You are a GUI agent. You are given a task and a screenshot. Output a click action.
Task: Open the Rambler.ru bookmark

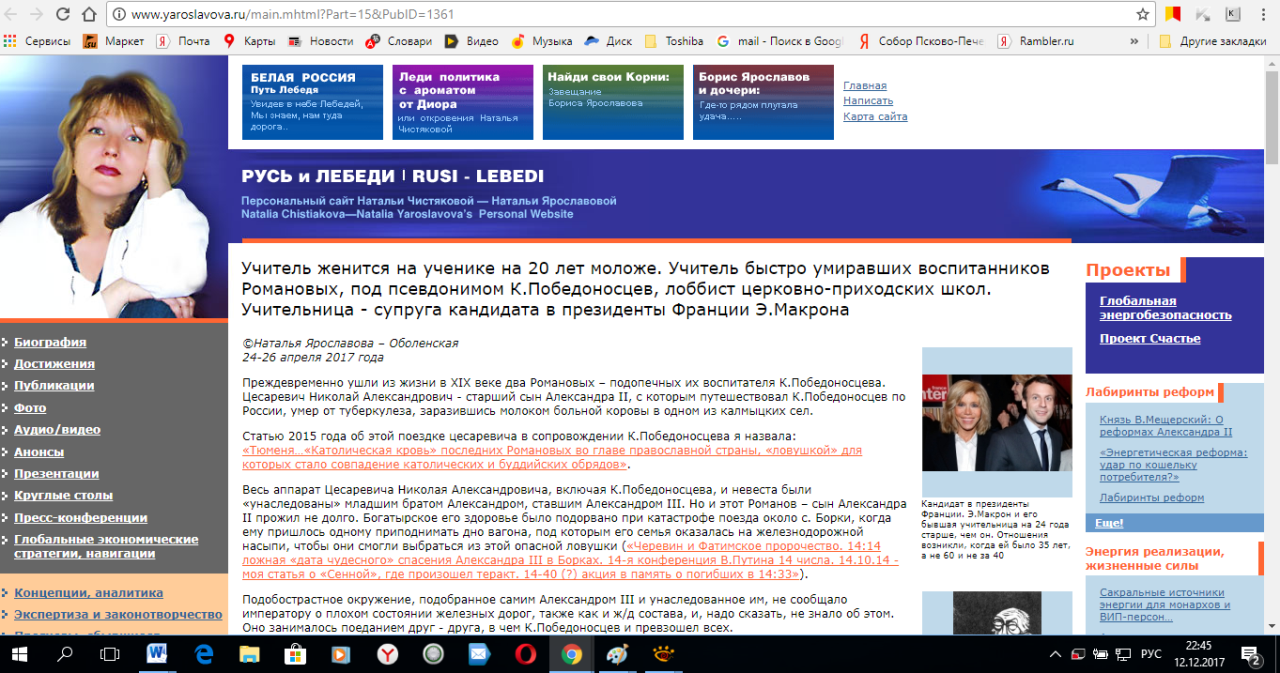tap(1036, 41)
